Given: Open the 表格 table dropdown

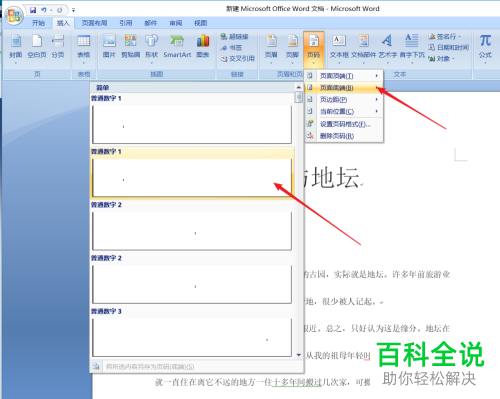Looking at the screenshot, I should [84, 48].
